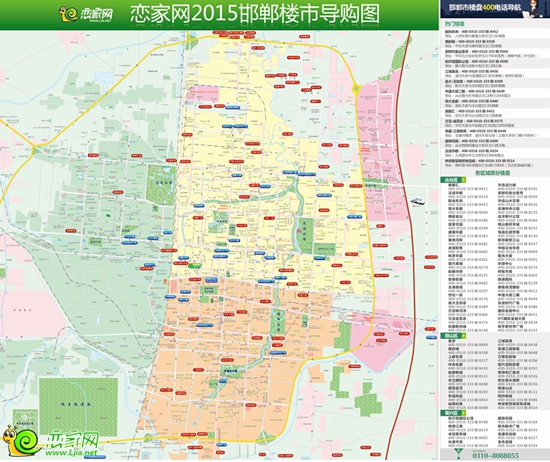Expand the 丛台区 section arrow

[464, 180]
